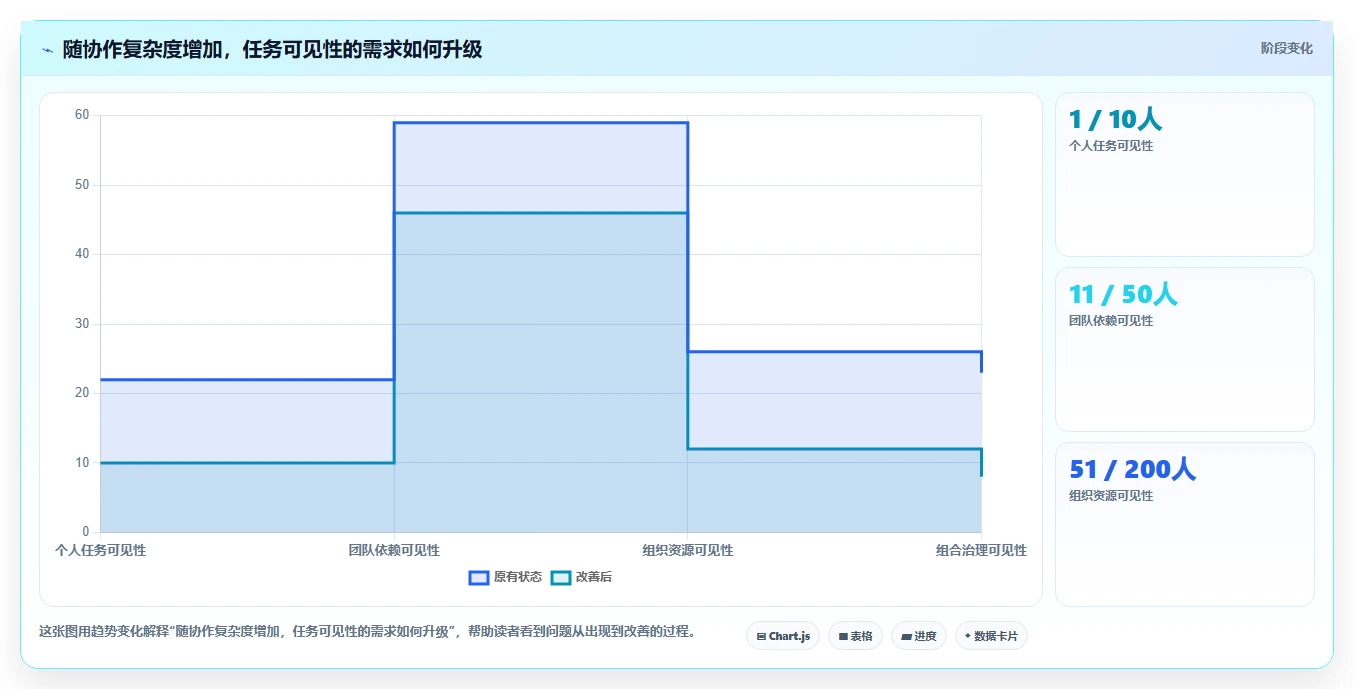Click the 个人任务可见性 caption in first card
The height and width of the screenshot is (689, 1354).
[x=1111, y=146]
